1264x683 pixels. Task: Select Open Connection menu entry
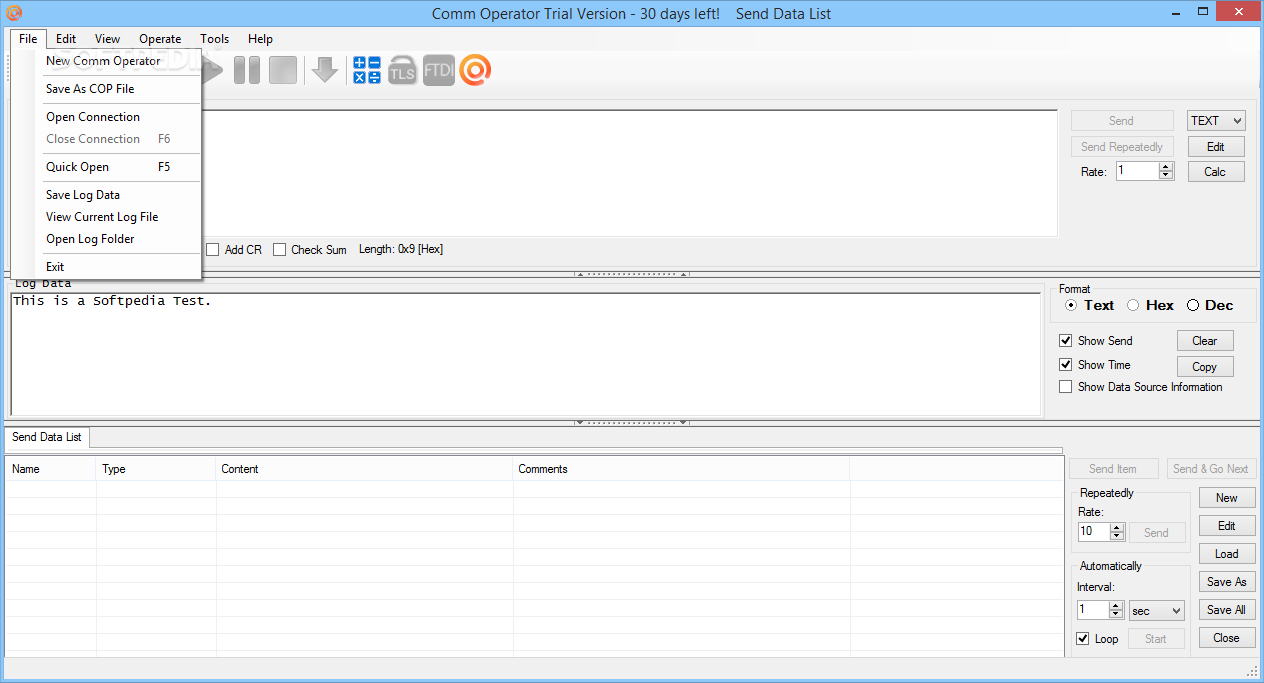coord(107,117)
